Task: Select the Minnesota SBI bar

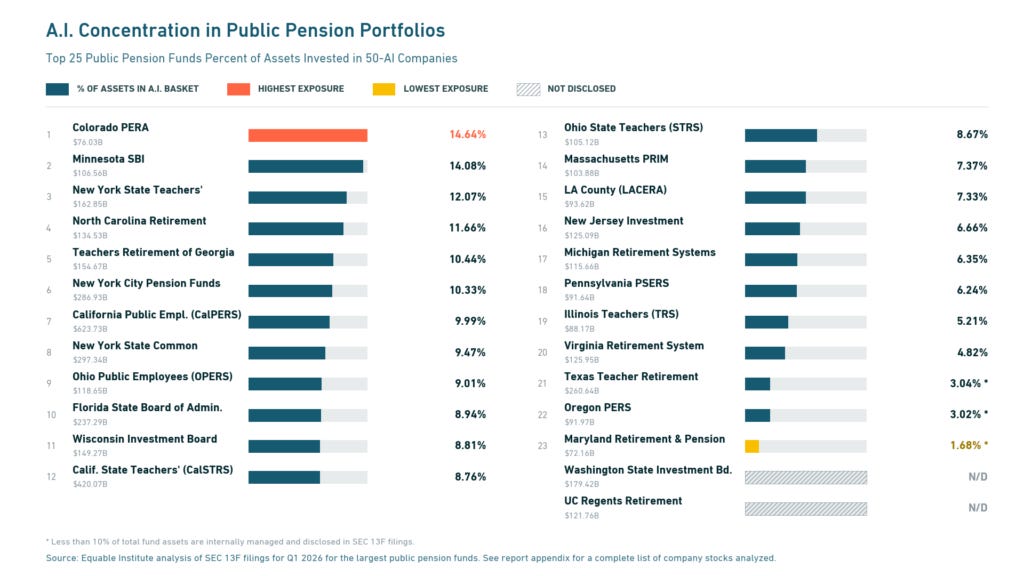Action: click(x=308, y=167)
